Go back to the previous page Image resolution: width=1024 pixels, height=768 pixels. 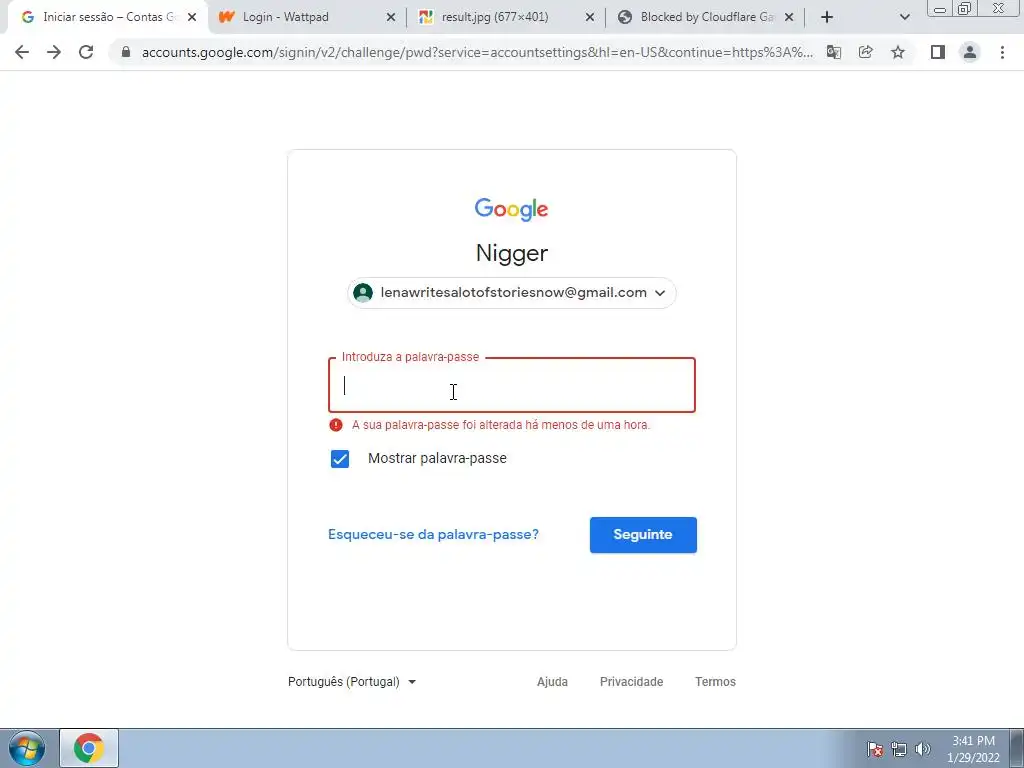point(22,52)
